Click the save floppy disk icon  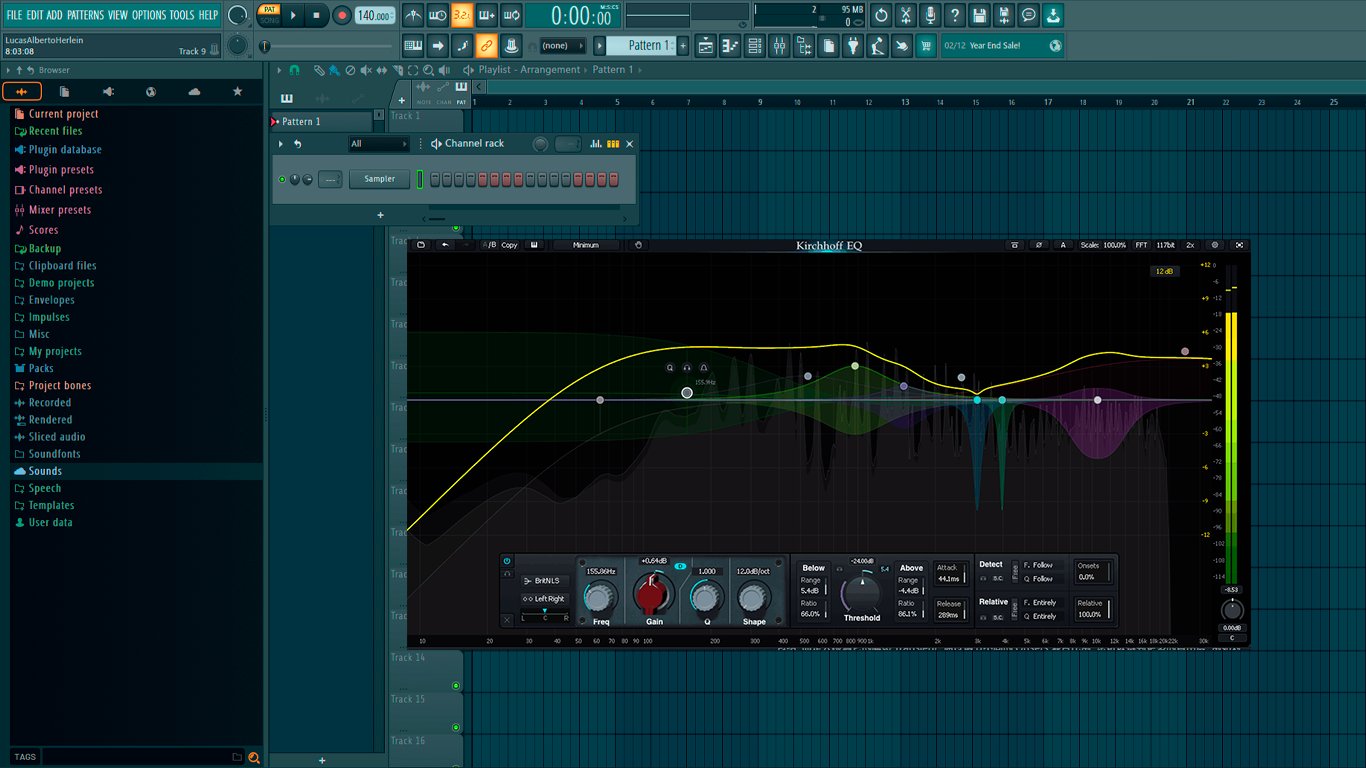click(979, 15)
